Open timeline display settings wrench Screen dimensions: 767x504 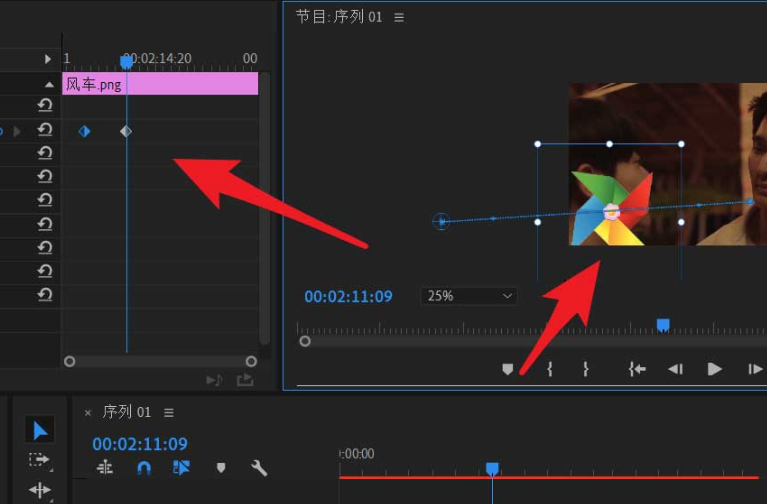point(259,468)
